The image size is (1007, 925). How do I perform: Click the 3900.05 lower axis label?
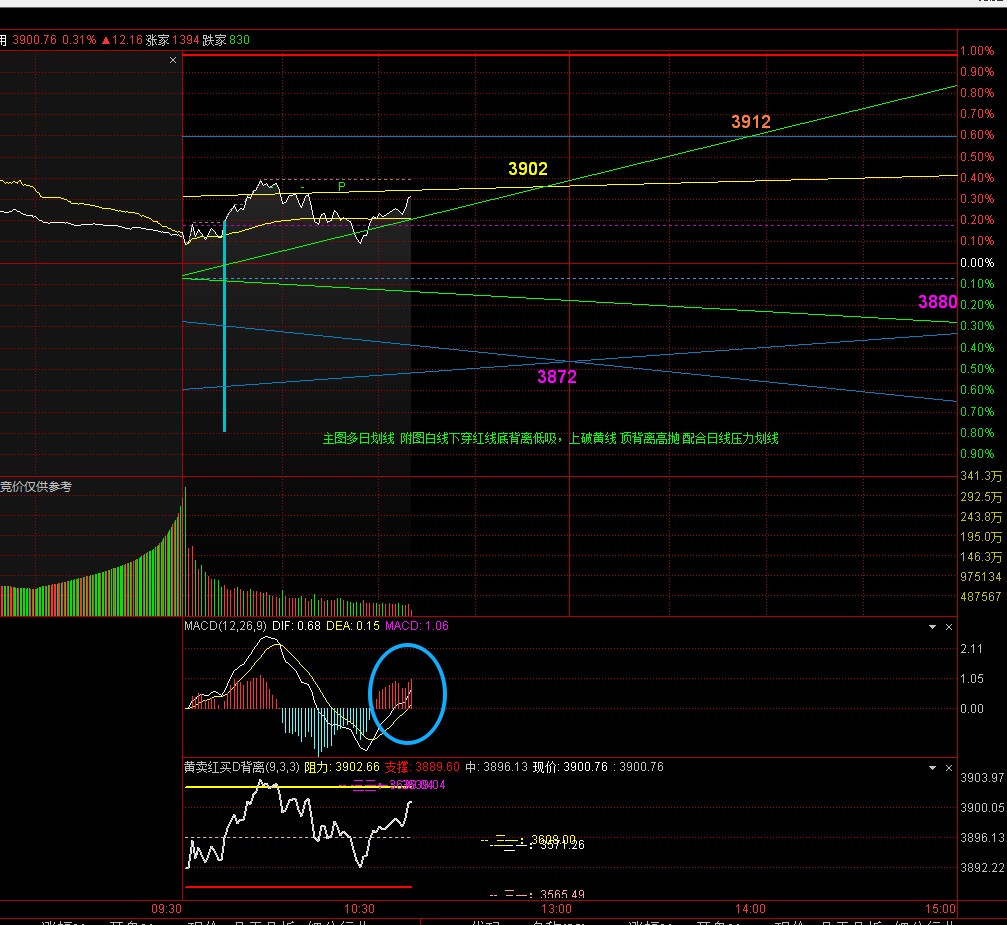click(982, 808)
